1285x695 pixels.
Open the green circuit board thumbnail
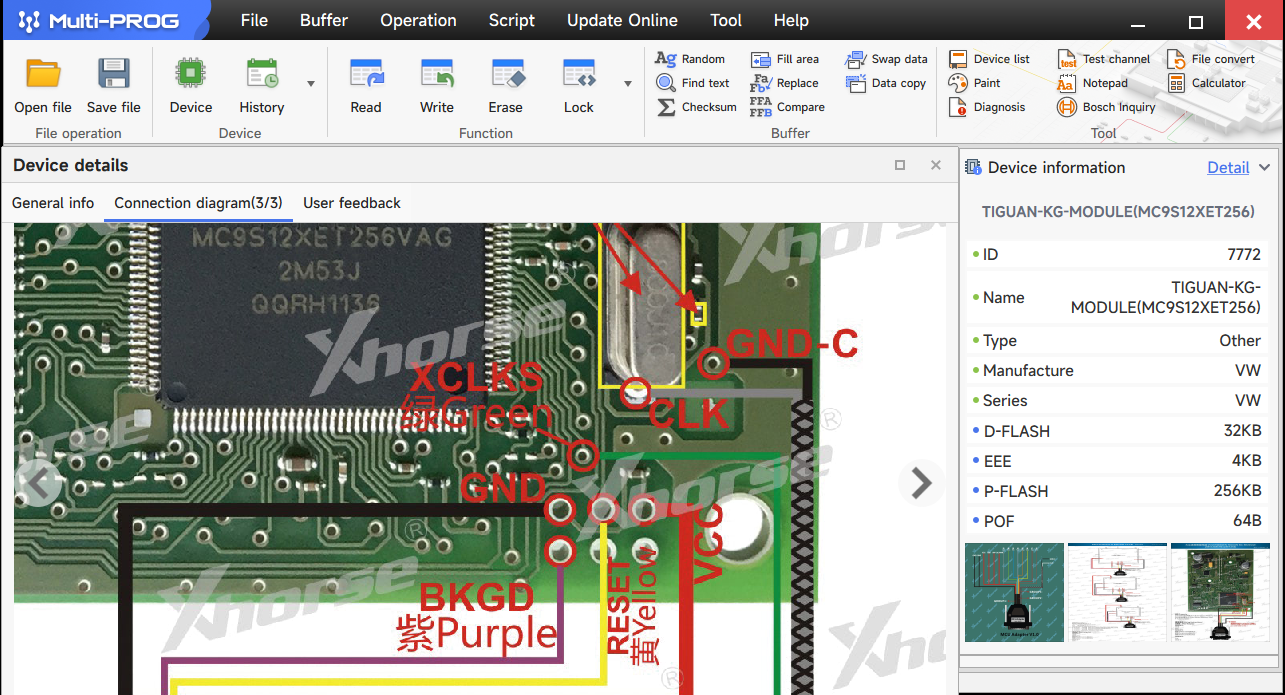pos(1220,592)
